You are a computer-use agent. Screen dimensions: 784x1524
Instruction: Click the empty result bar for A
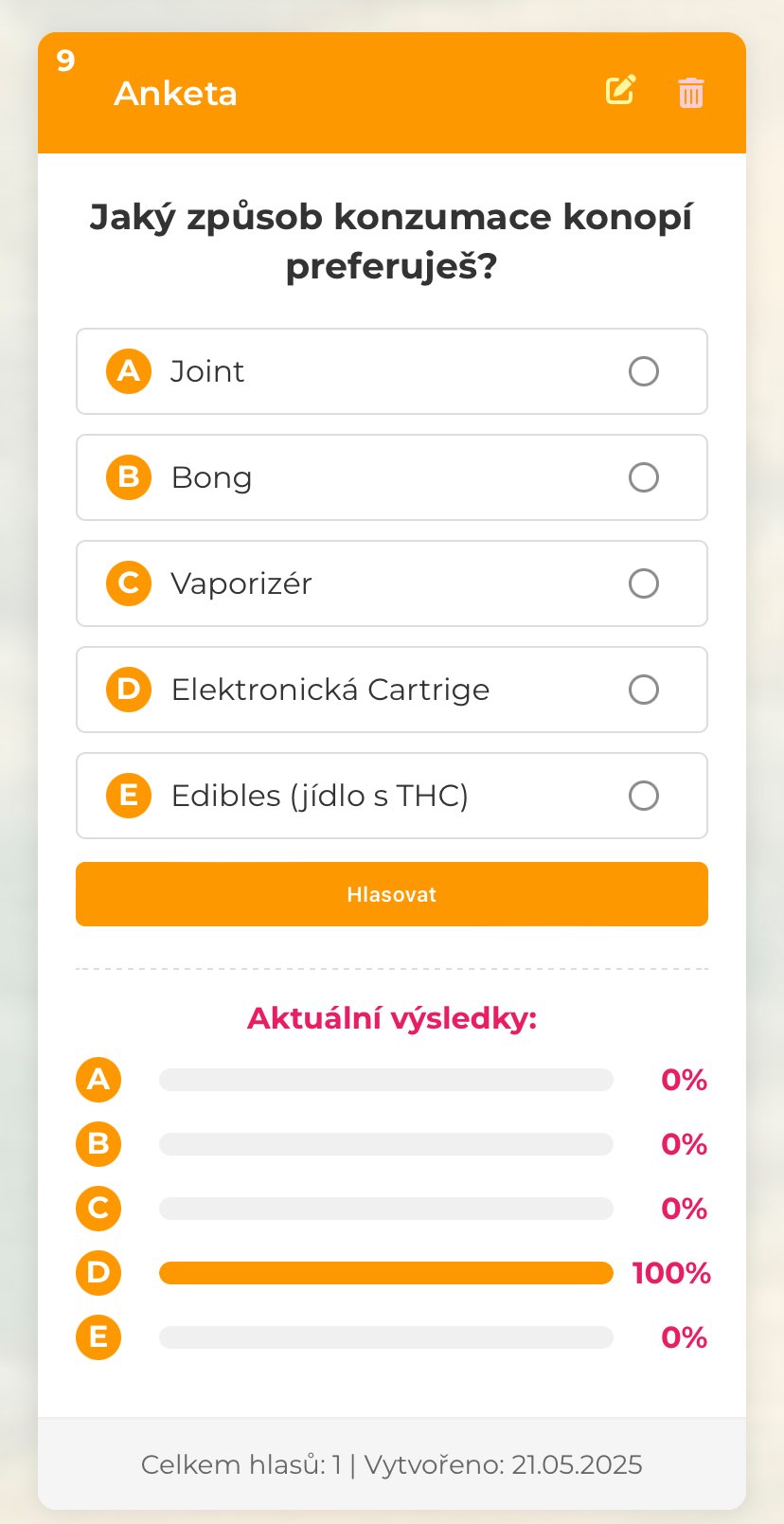tap(386, 1080)
